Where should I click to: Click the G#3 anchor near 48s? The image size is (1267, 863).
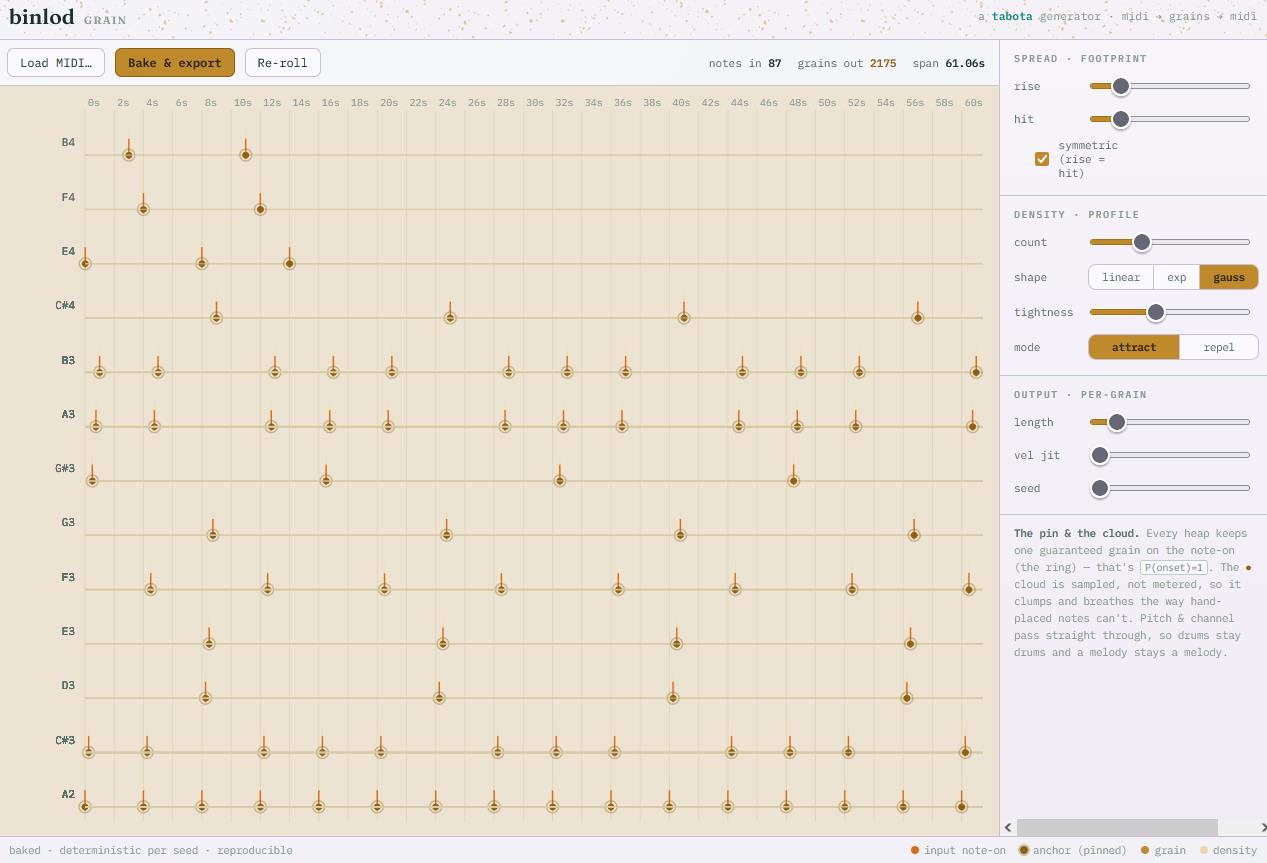794,481
